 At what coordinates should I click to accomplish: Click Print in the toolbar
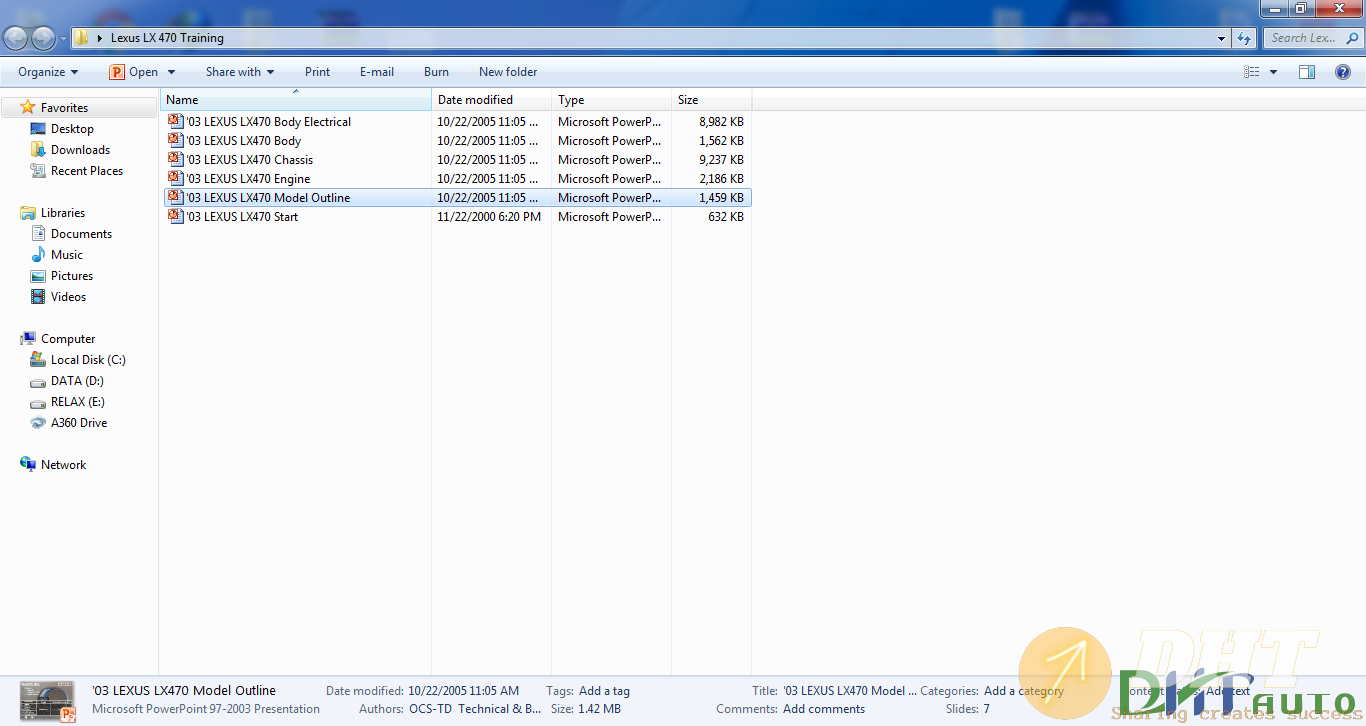pos(318,72)
